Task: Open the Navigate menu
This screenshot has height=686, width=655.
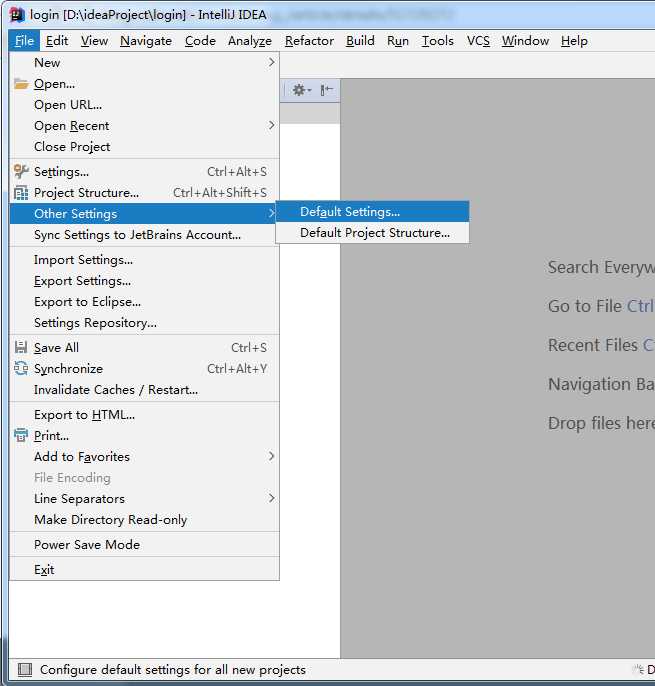Action: 146,41
